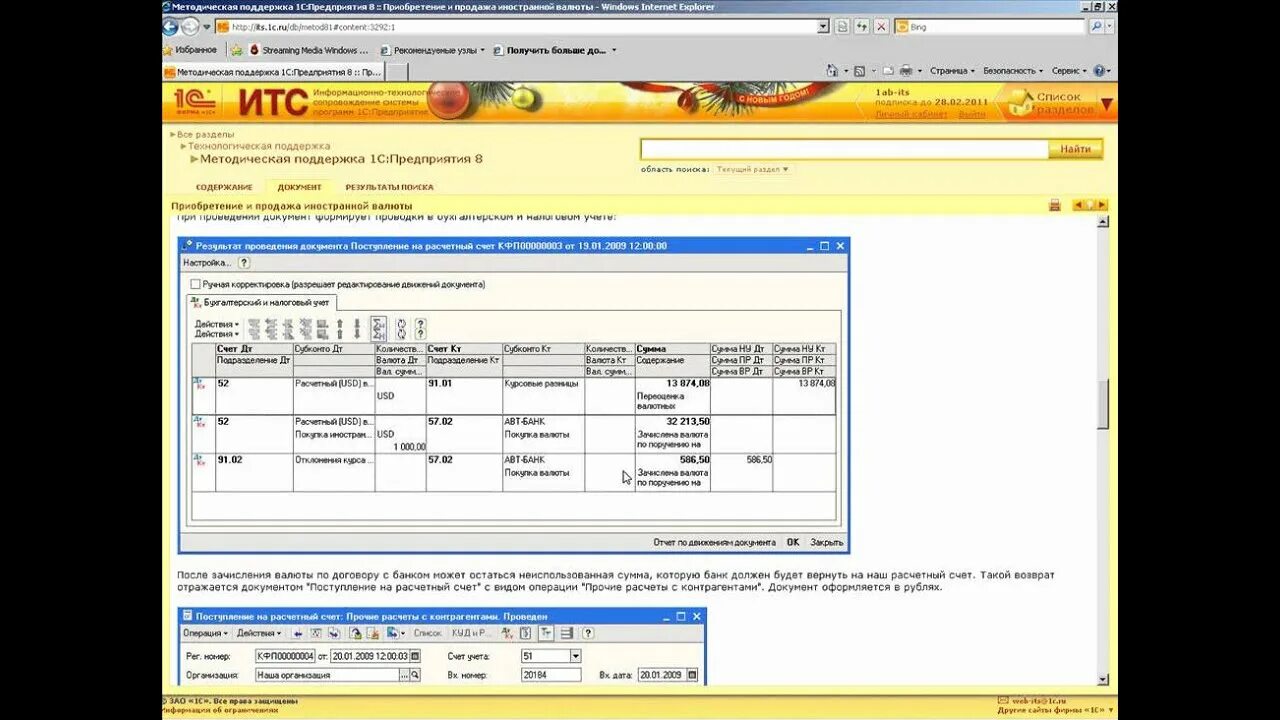Open the Текущий раздел search scope dropdown

[752, 169]
